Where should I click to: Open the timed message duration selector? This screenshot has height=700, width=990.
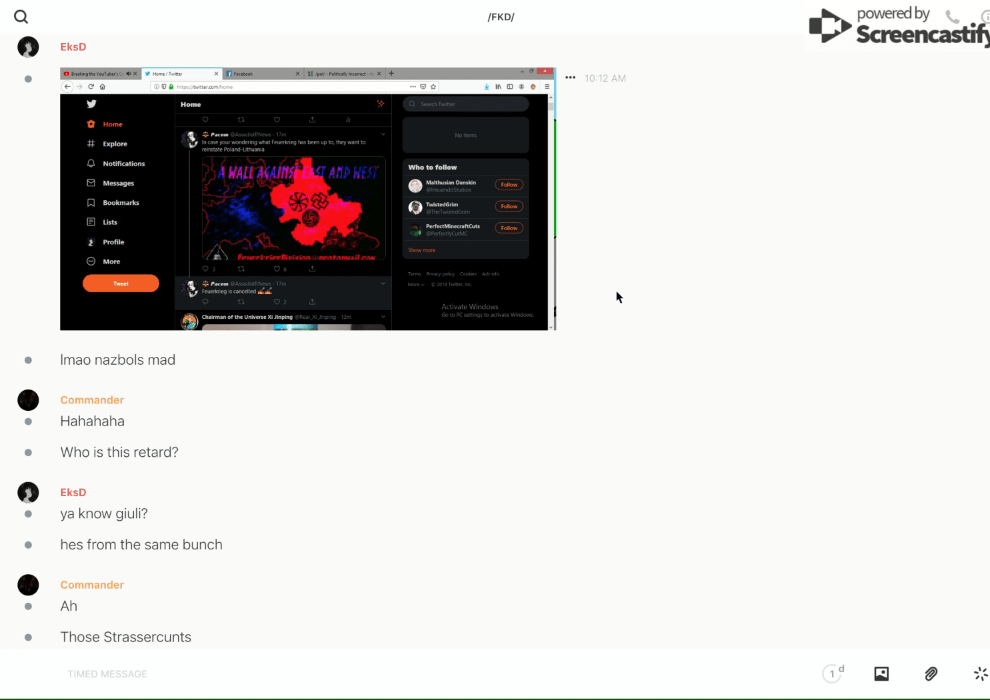pyautogui.click(x=833, y=674)
